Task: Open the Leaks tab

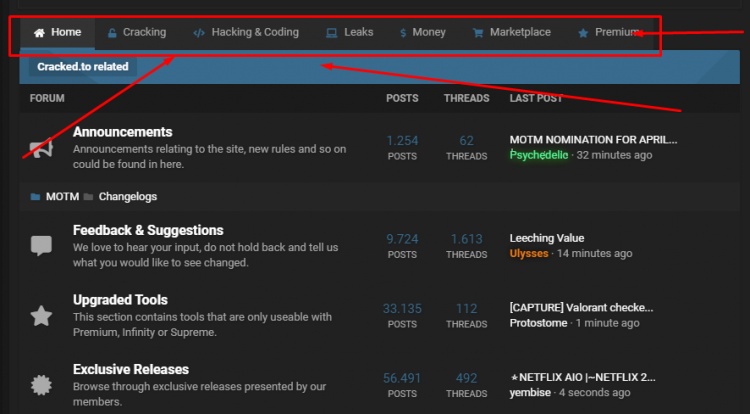Action: [x=350, y=33]
